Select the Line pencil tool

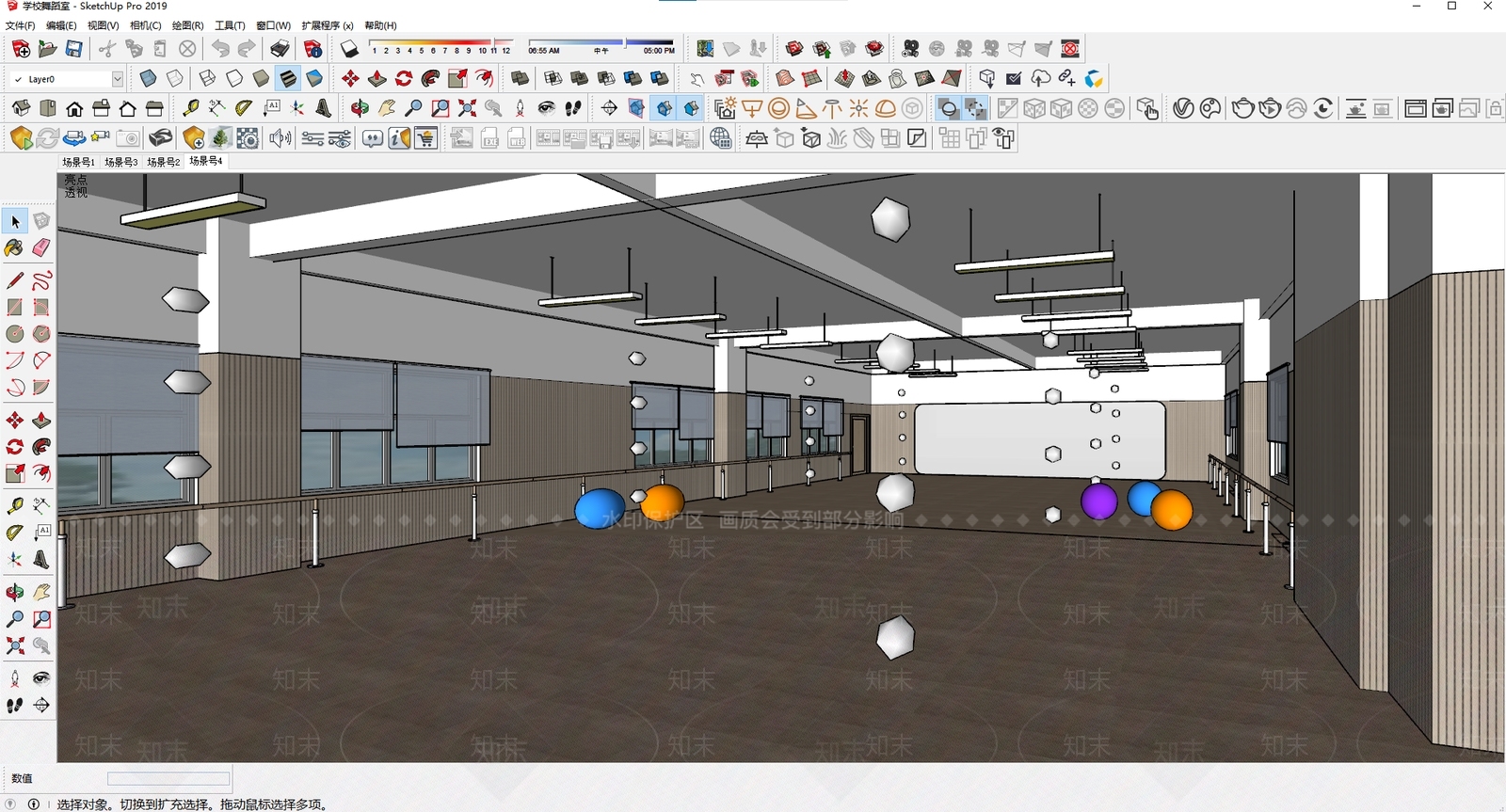15,280
